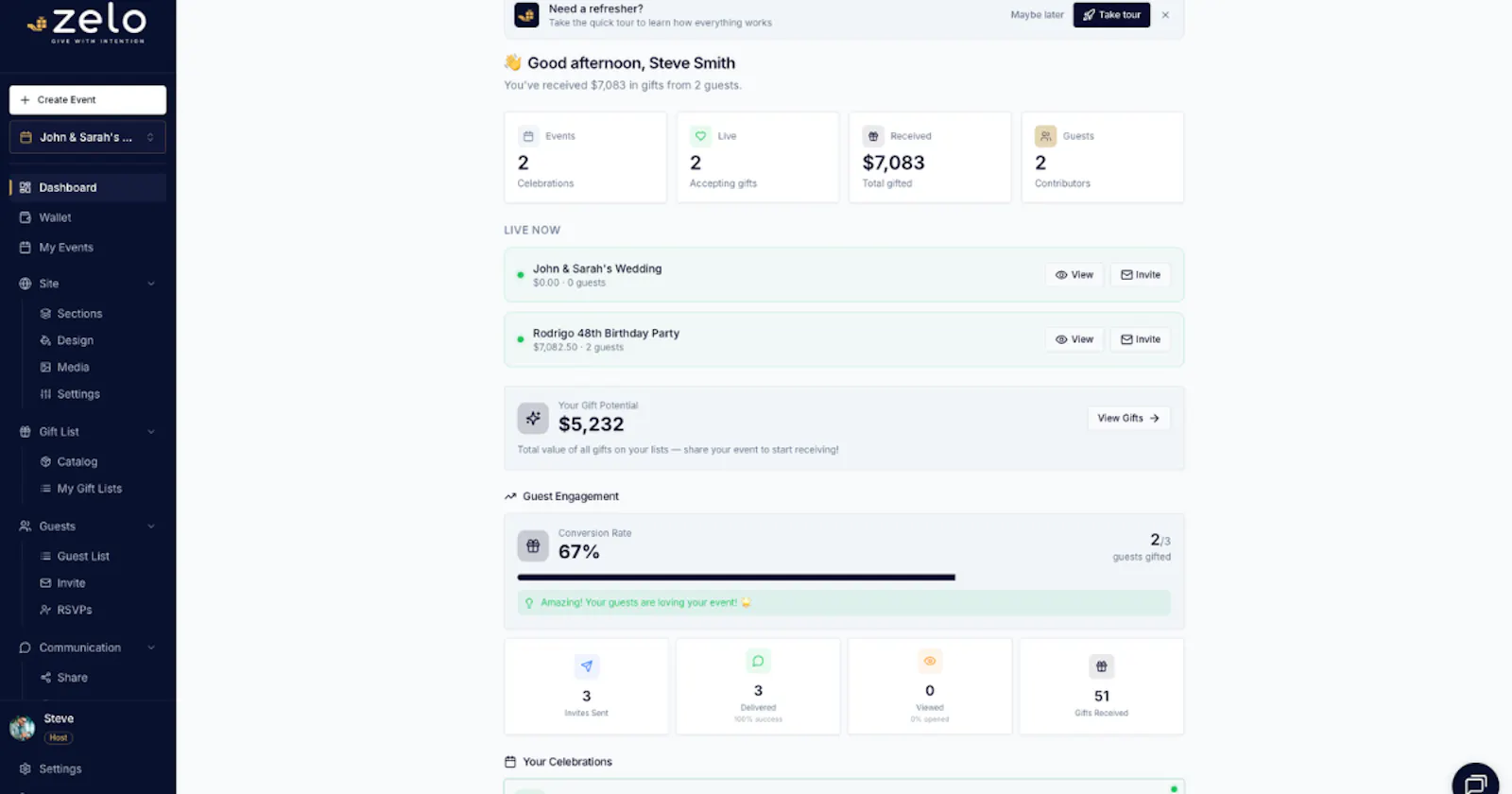Click the Gift Potential sparkle icon
Viewport: 1512px width, 794px height.
[533, 418]
